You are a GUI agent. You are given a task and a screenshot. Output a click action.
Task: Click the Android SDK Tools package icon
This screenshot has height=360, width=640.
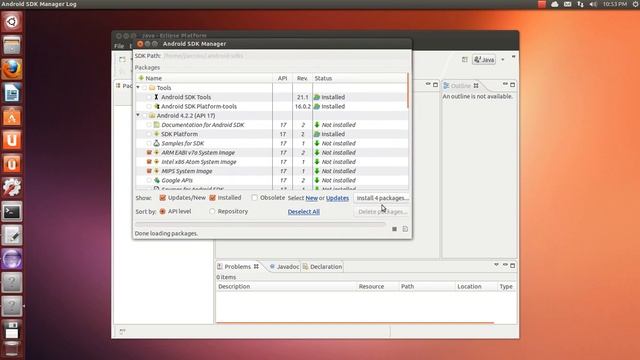[x=156, y=97]
